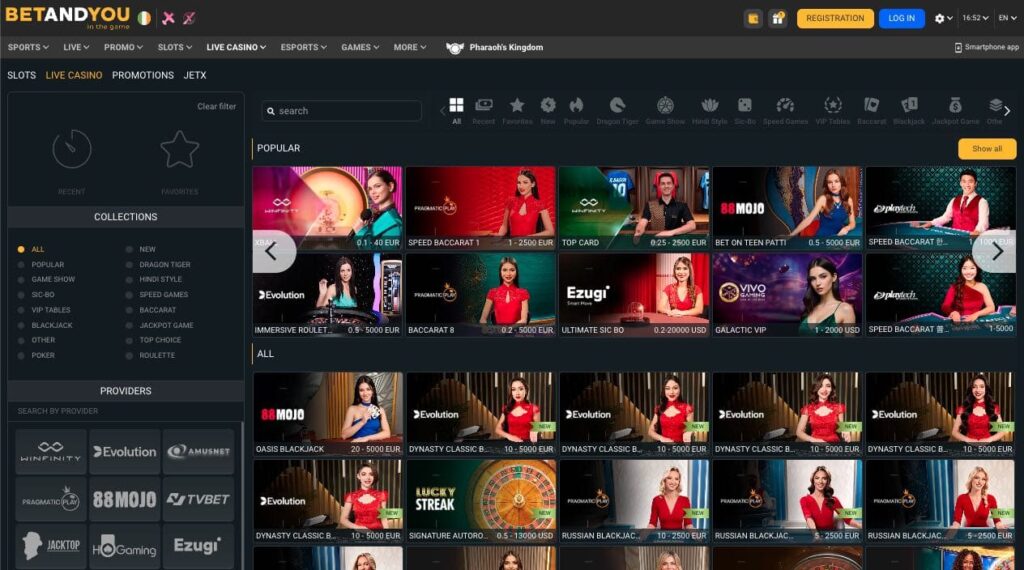Select the New games category icon

pos(547,105)
